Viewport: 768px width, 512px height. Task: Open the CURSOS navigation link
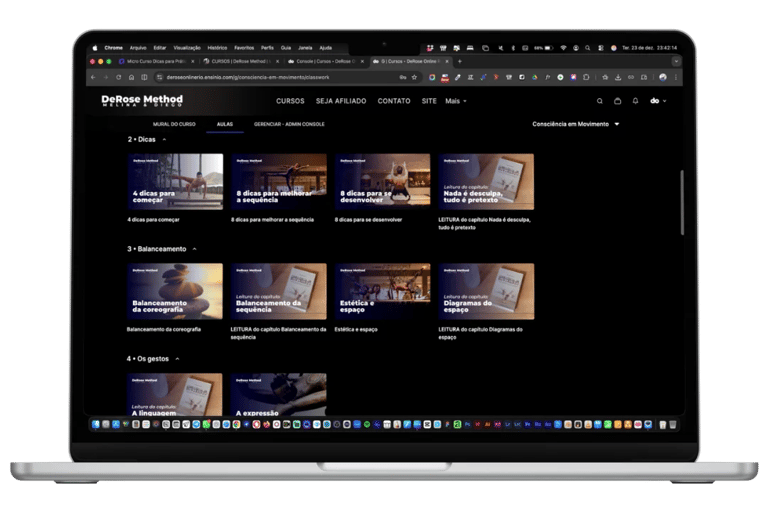[x=290, y=101]
